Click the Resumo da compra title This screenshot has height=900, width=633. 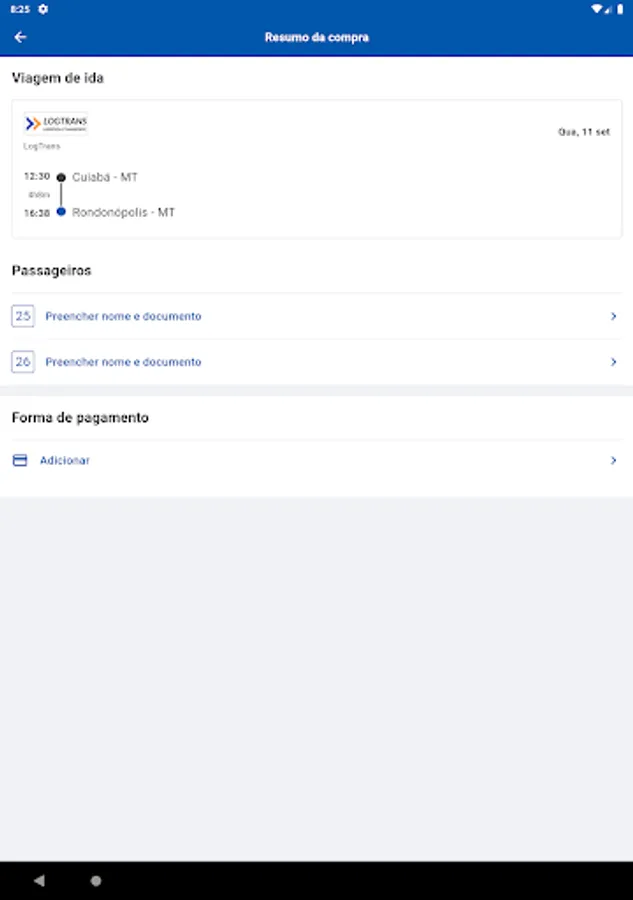pyautogui.click(x=316, y=37)
